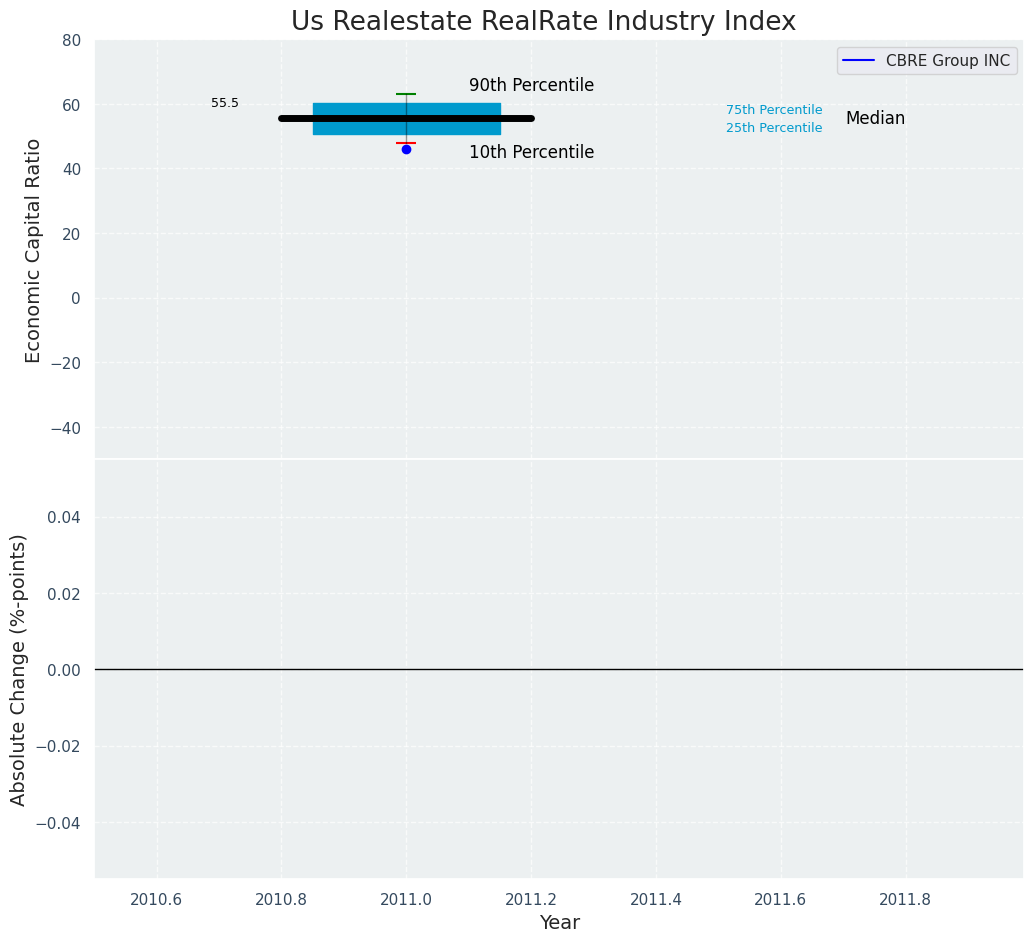Click the red 10th percentile whisker cap
This screenshot has height=942, width=1034.
[406, 143]
